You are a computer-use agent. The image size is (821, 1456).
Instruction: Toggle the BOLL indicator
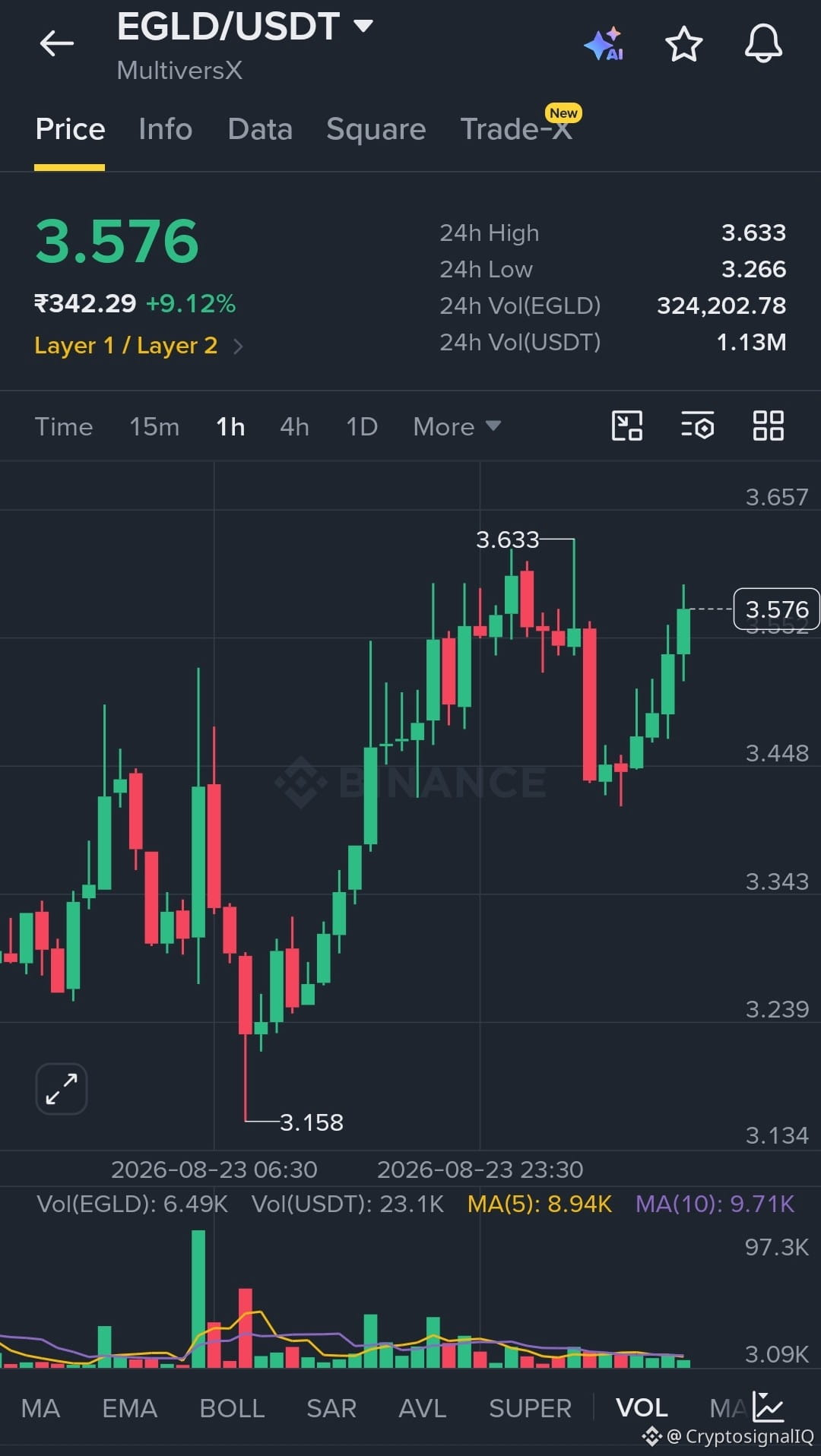point(232,1408)
